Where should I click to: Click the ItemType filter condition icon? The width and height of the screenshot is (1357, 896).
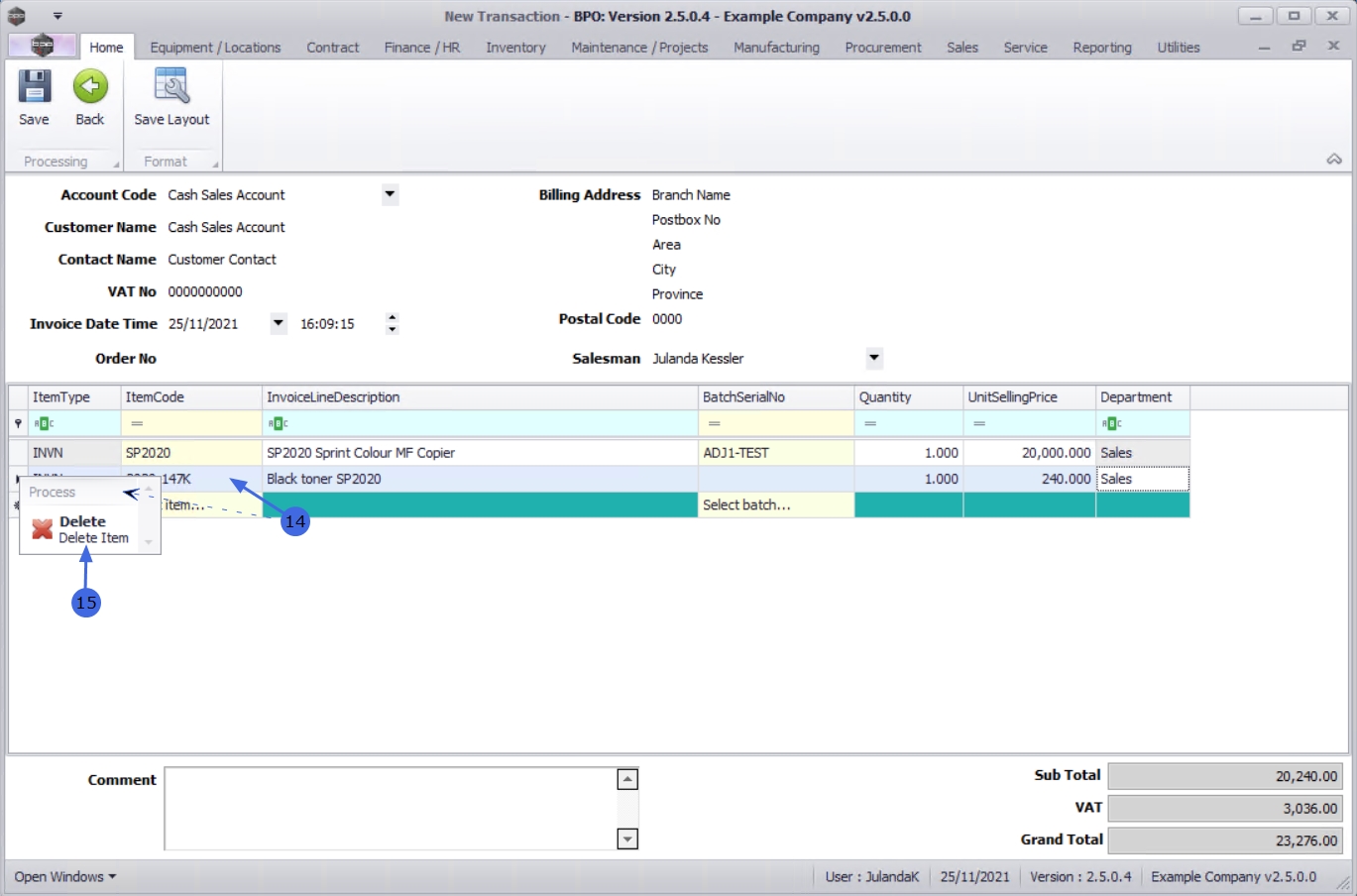click(44, 424)
